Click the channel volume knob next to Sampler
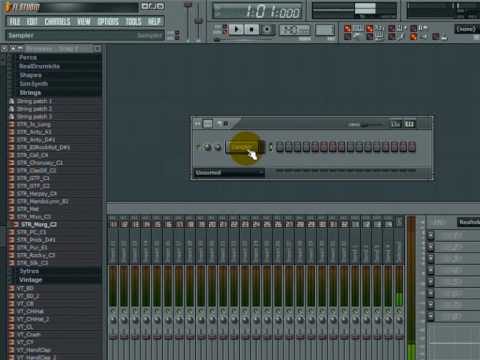 click(x=218, y=147)
